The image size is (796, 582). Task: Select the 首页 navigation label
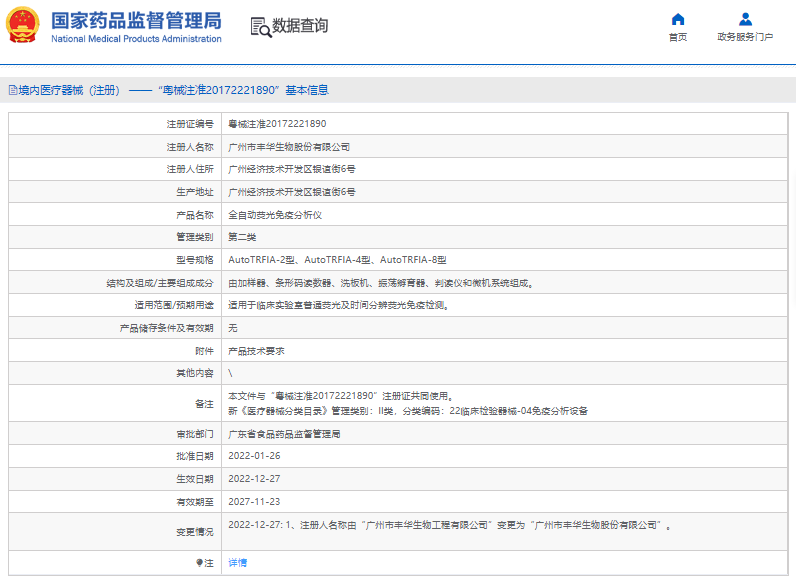(678, 38)
